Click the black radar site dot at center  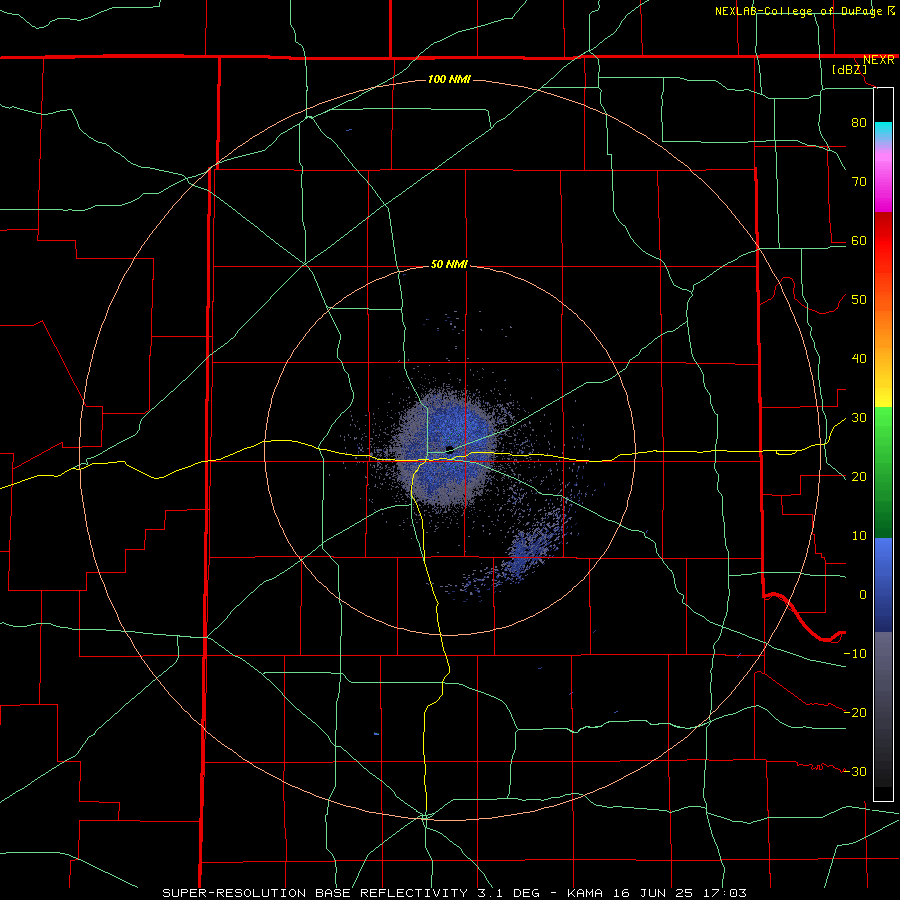(450, 449)
